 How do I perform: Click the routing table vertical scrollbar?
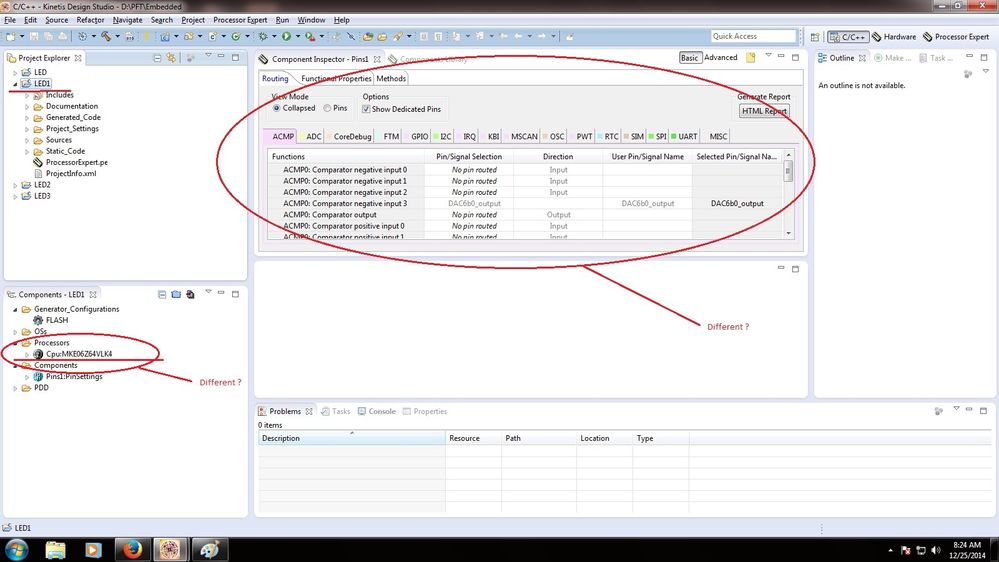(x=788, y=194)
